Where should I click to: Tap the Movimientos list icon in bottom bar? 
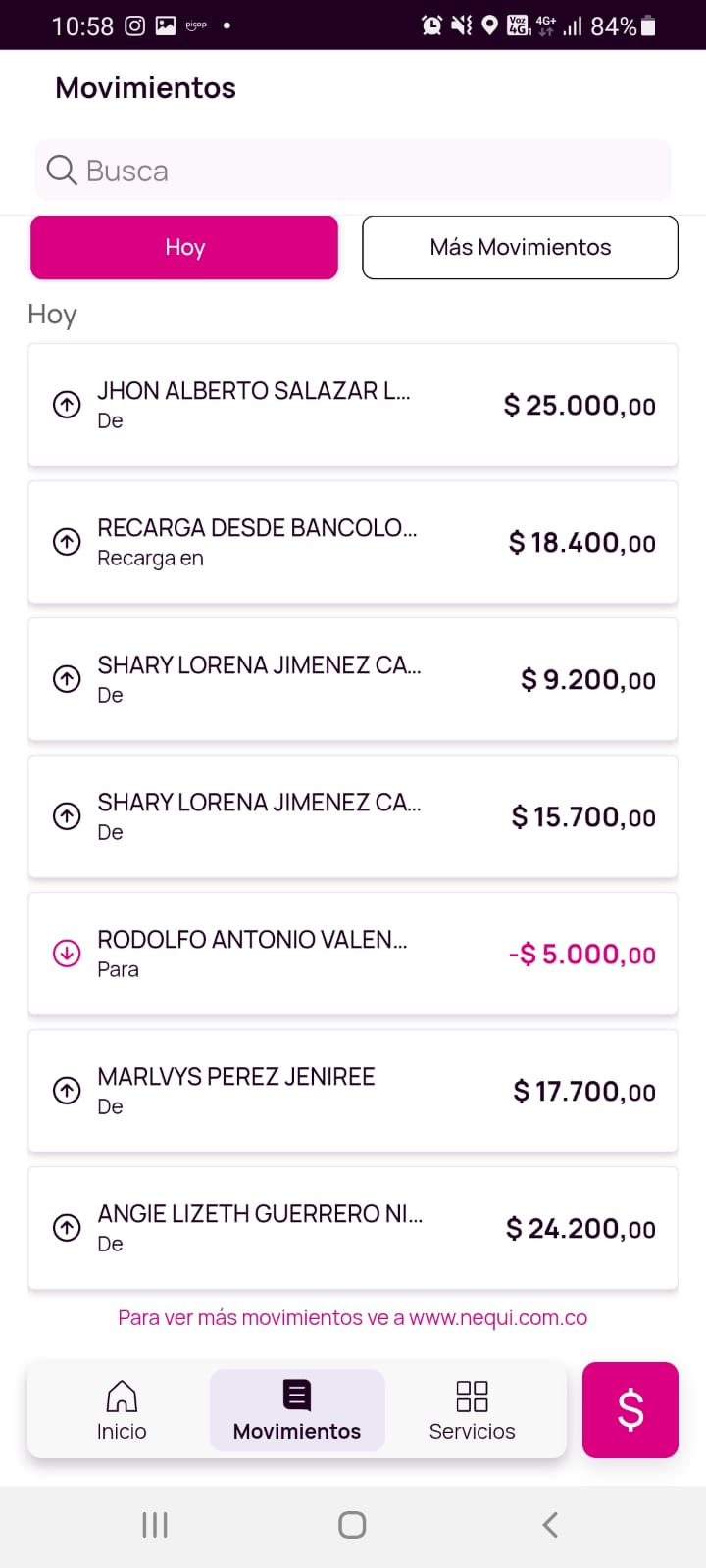click(297, 1396)
